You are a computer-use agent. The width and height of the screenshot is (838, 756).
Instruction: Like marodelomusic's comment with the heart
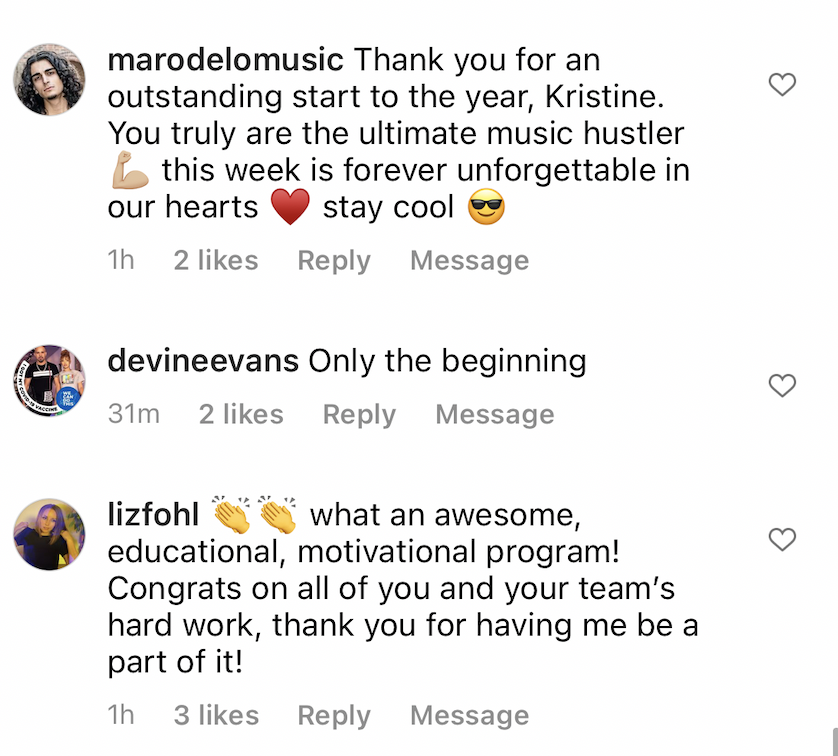(782, 85)
